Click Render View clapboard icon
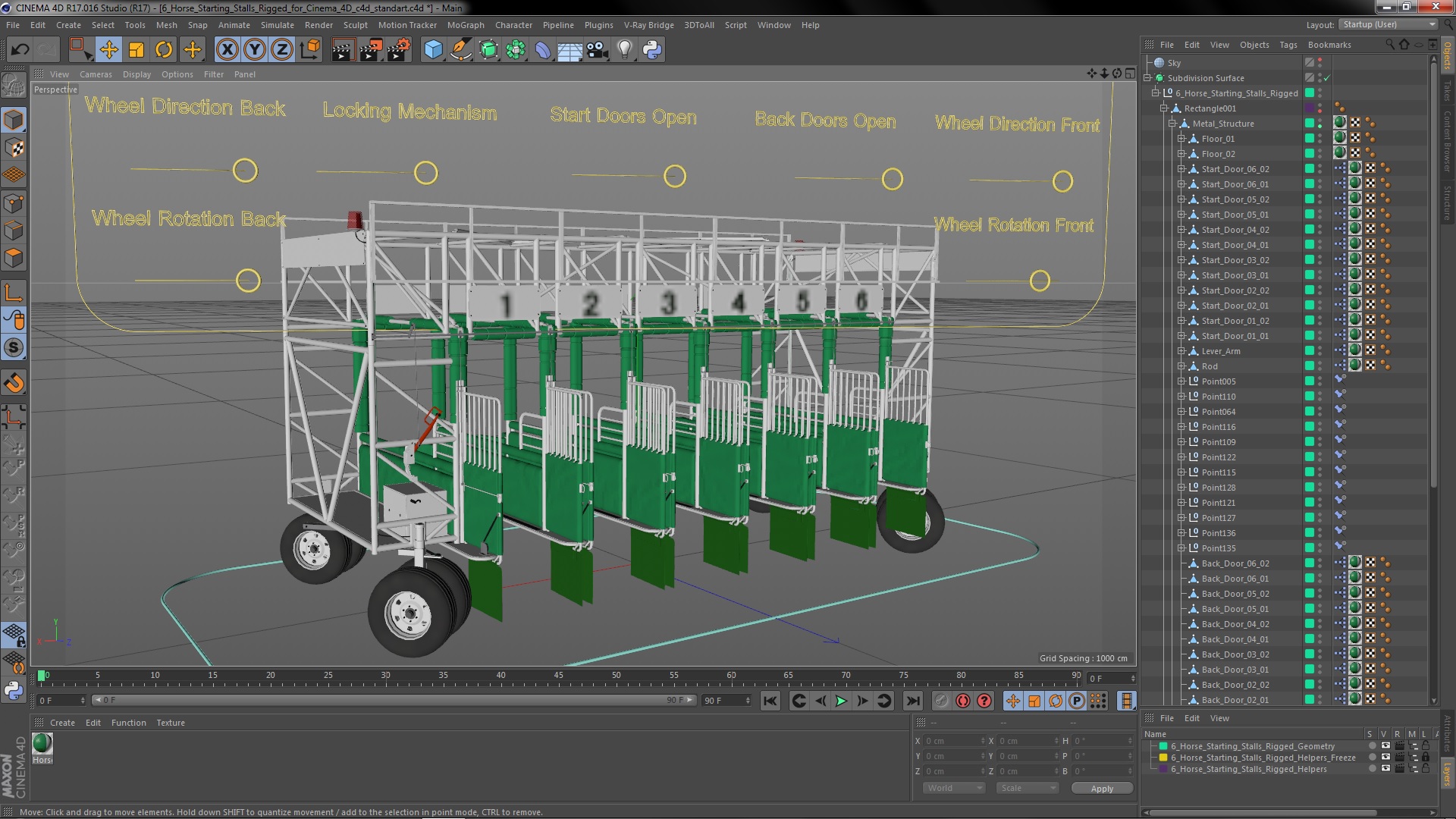The width and height of the screenshot is (1456, 819). click(342, 50)
